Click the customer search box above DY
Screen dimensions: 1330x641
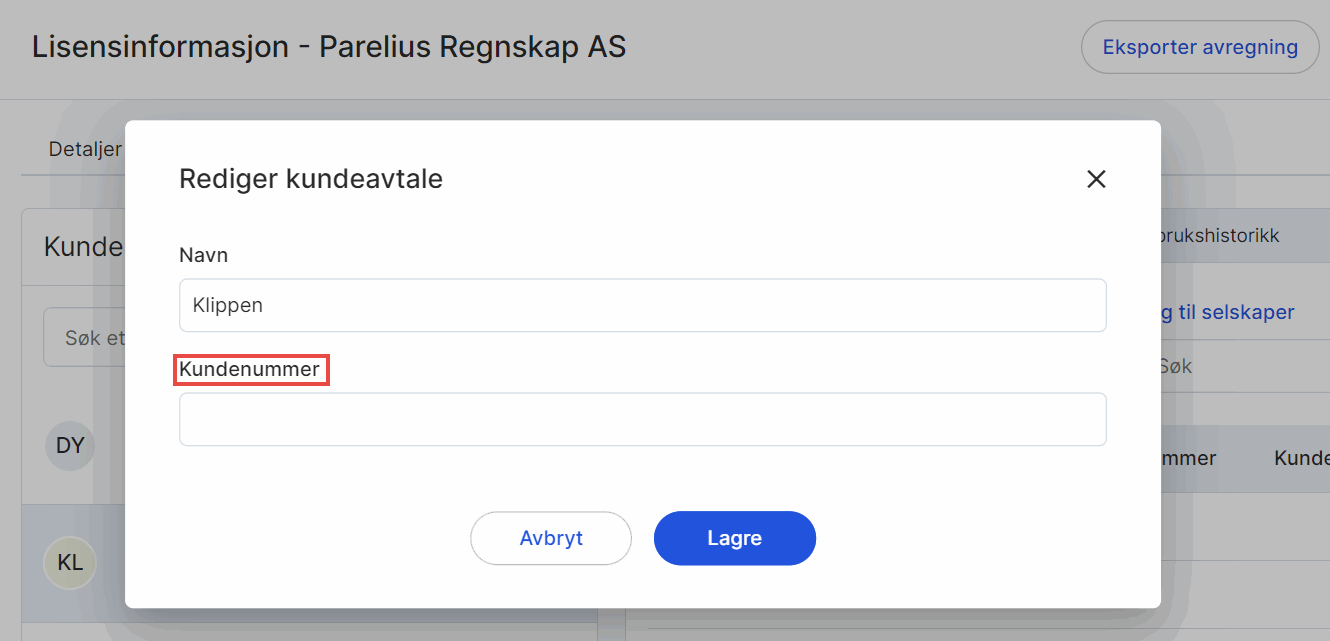pyautogui.click(x=85, y=339)
